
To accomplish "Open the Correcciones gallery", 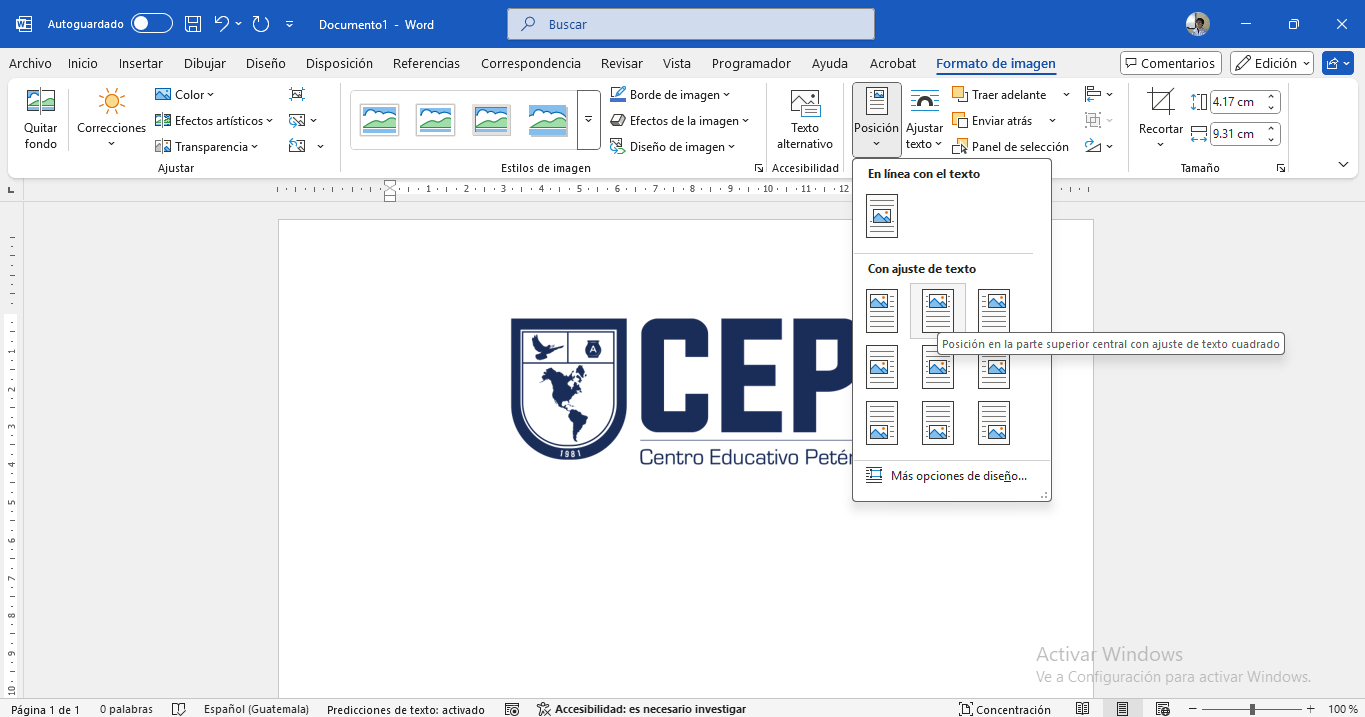I will 111,119.
